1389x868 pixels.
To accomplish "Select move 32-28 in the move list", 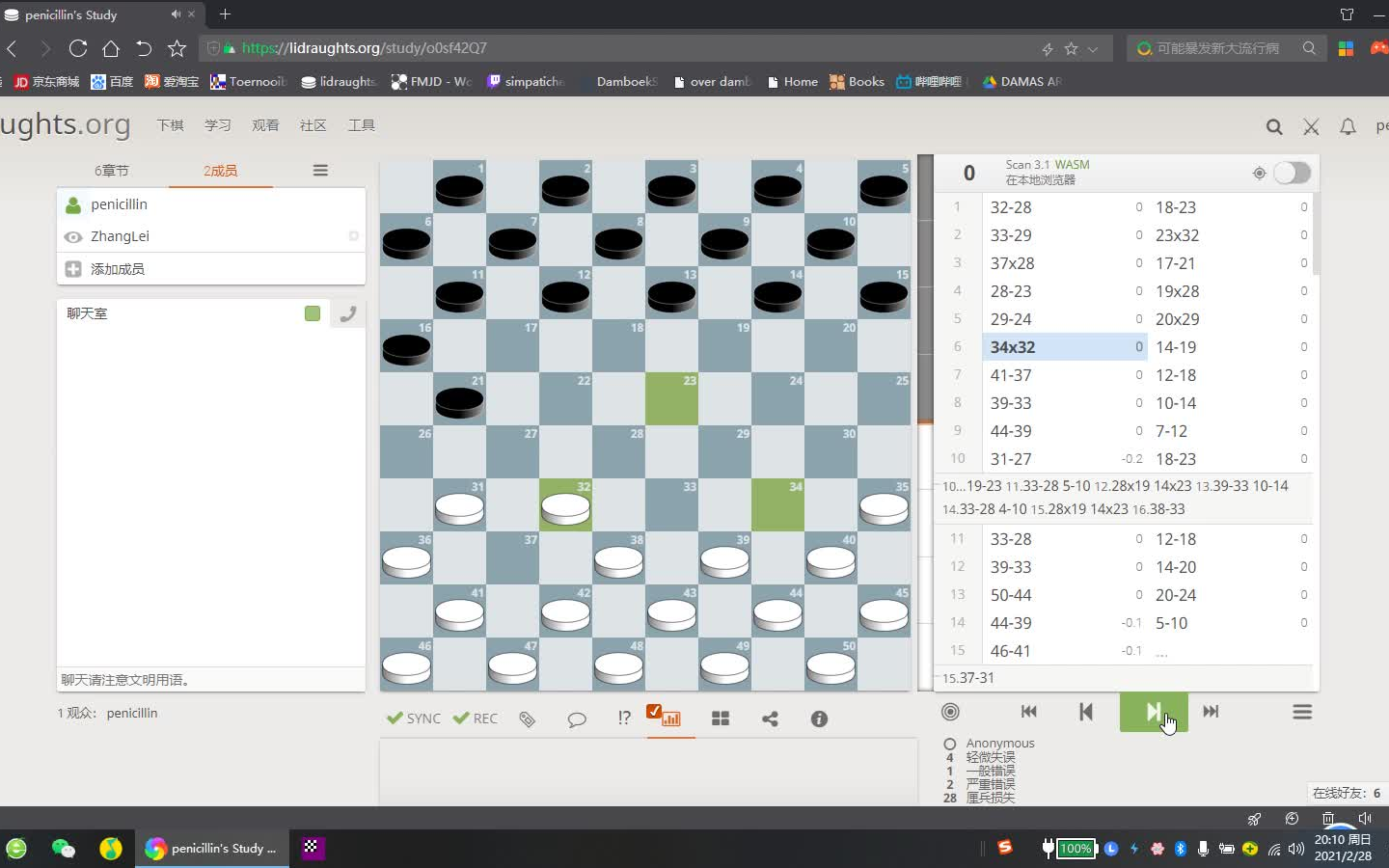I will tap(1064, 207).
